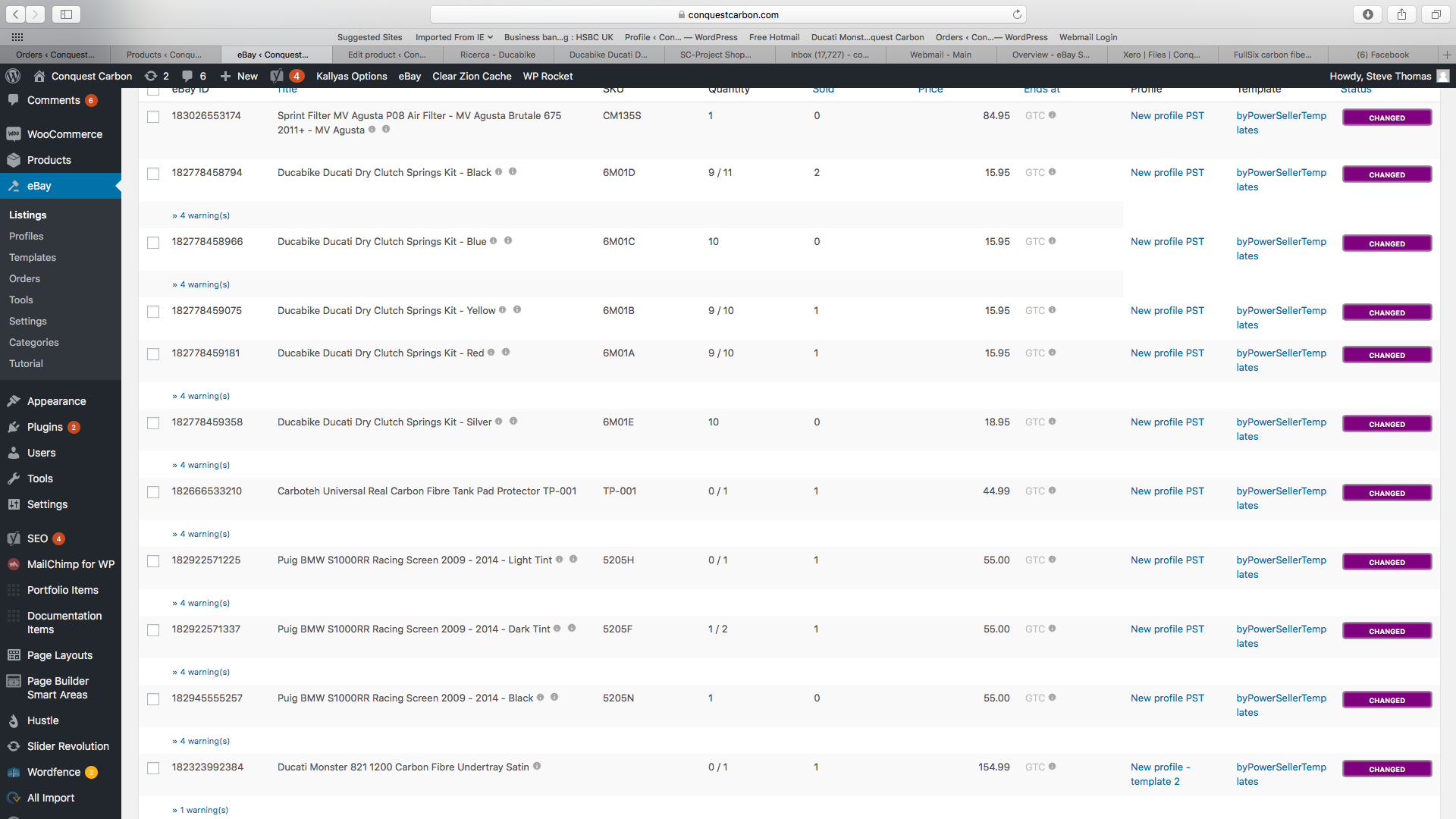The image size is (1456, 819).
Task: Open comments bubble icon showing 6
Action: tap(194, 76)
